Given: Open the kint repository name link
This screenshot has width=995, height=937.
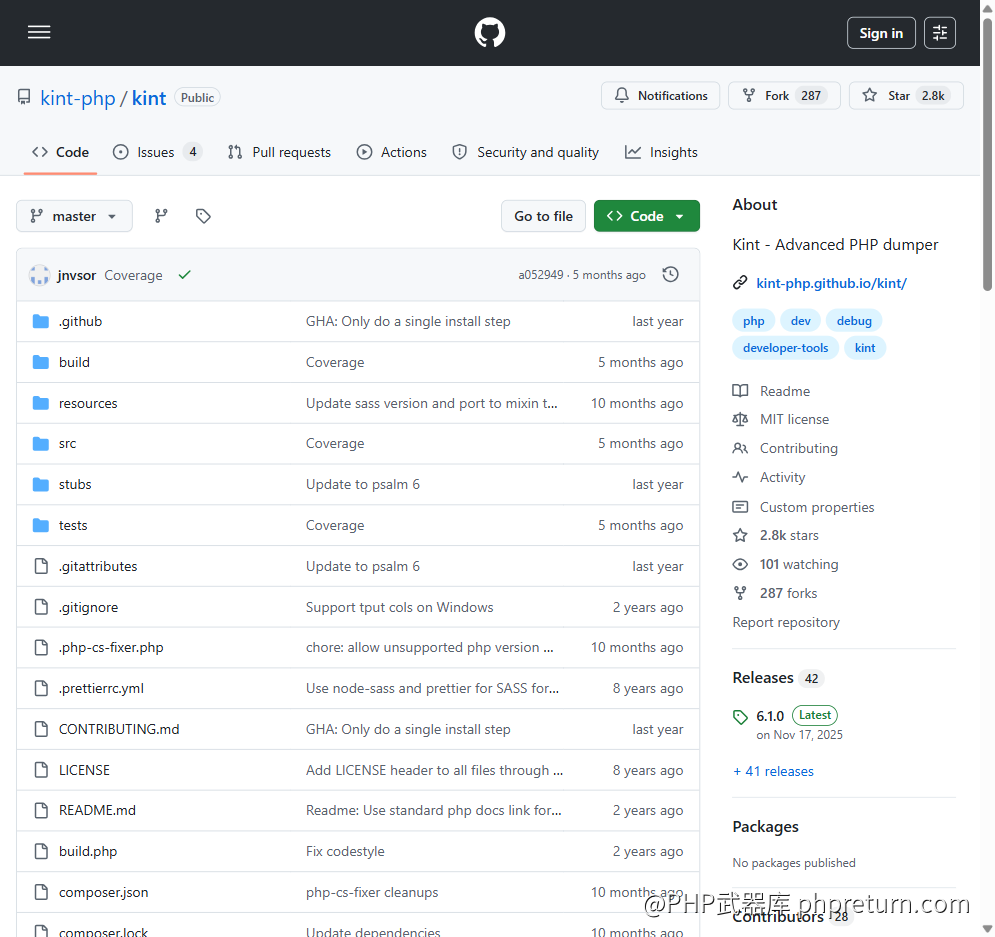Looking at the screenshot, I should pos(149,98).
